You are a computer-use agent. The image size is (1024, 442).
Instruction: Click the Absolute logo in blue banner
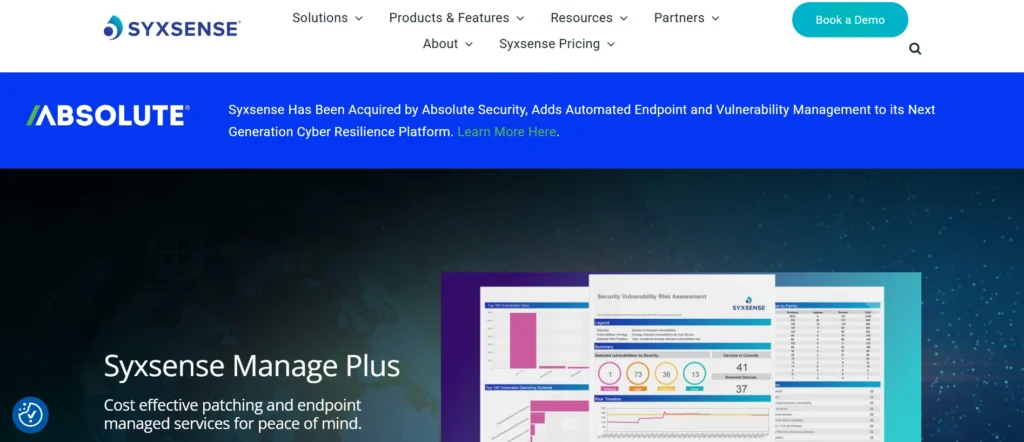108,116
